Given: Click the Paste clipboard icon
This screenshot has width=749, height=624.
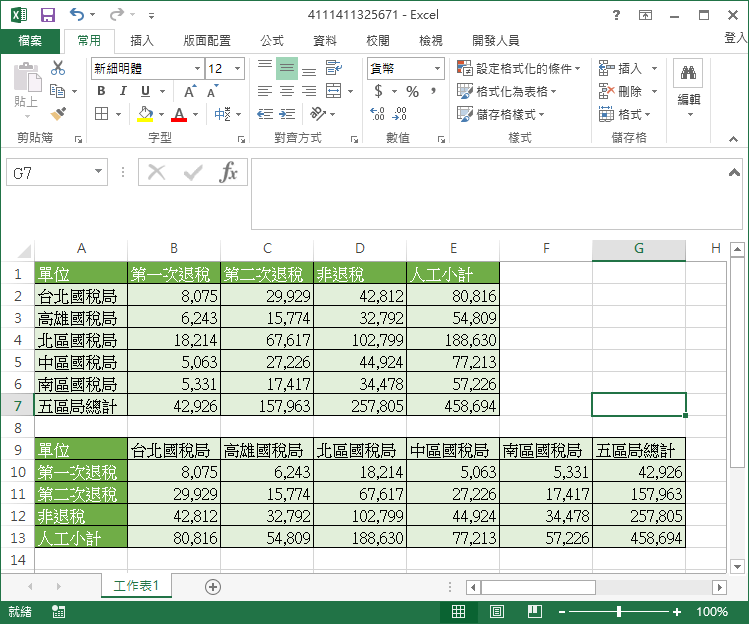Looking at the screenshot, I should (x=27, y=77).
